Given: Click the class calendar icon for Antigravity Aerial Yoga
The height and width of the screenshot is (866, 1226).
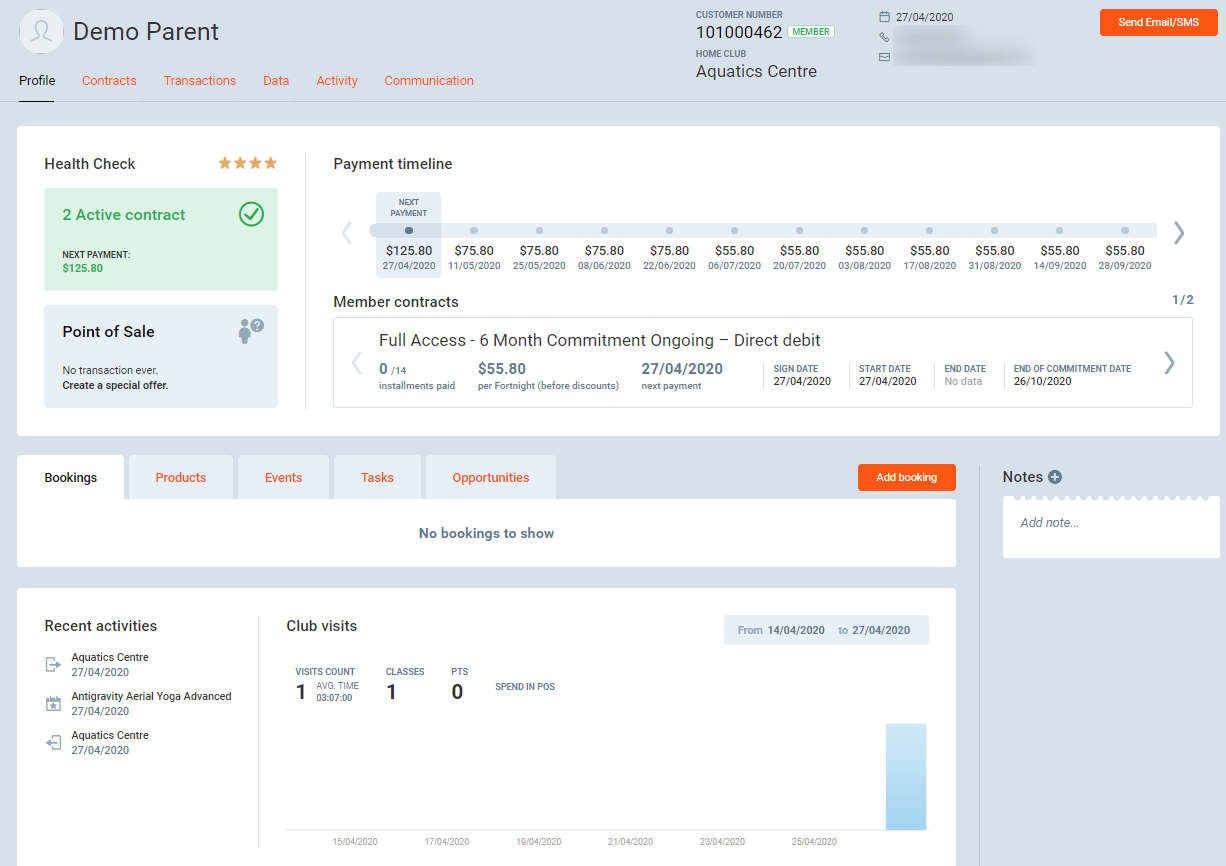Looking at the screenshot, I should (53, 704).
